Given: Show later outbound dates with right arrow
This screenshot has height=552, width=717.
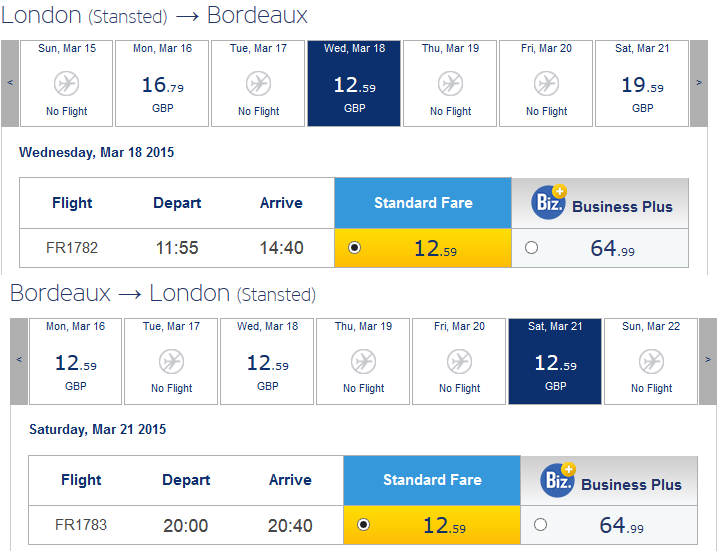Looking at the screenshot, I should [x=699, y=83].
